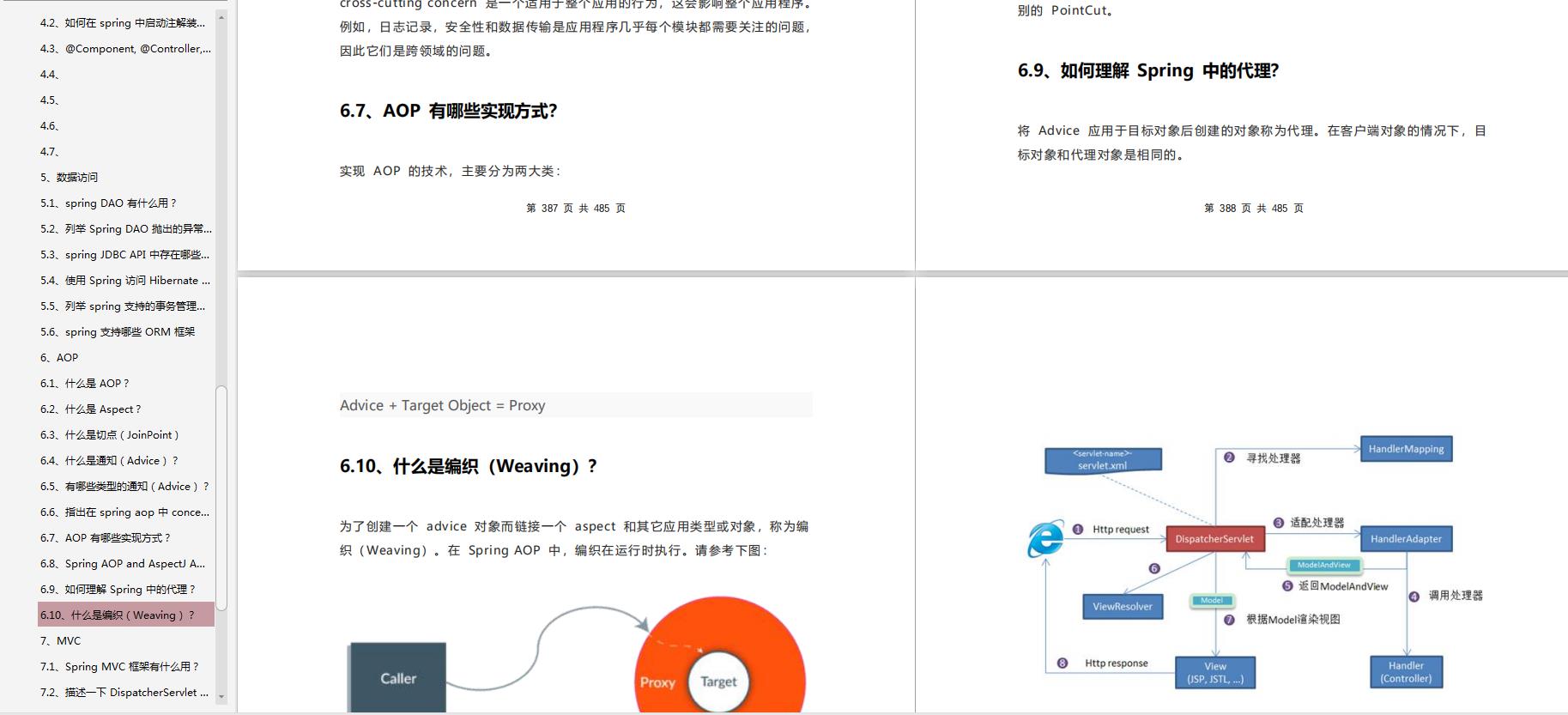Click the View (JSP, JSTL) box
The height and width of the screenshot is (715, 1568).
tap(1215, 672)
